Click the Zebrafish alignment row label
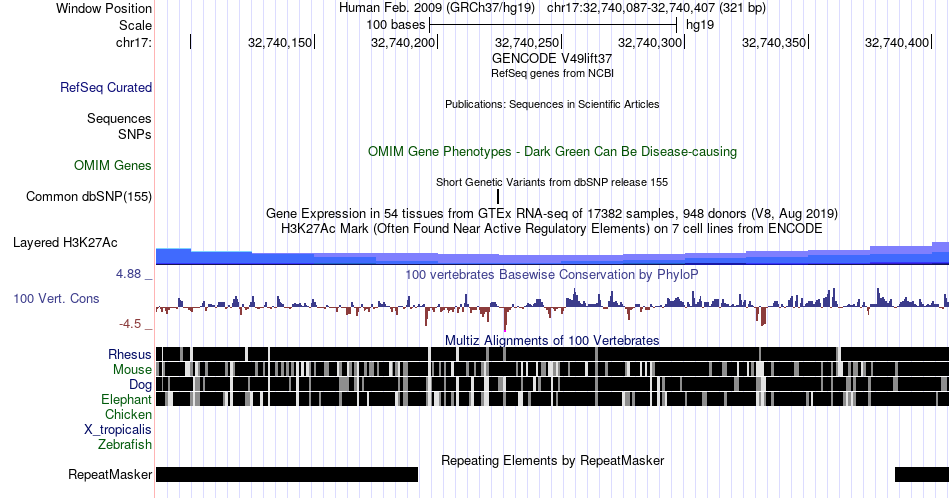950x498 pixels. (125, 444)
